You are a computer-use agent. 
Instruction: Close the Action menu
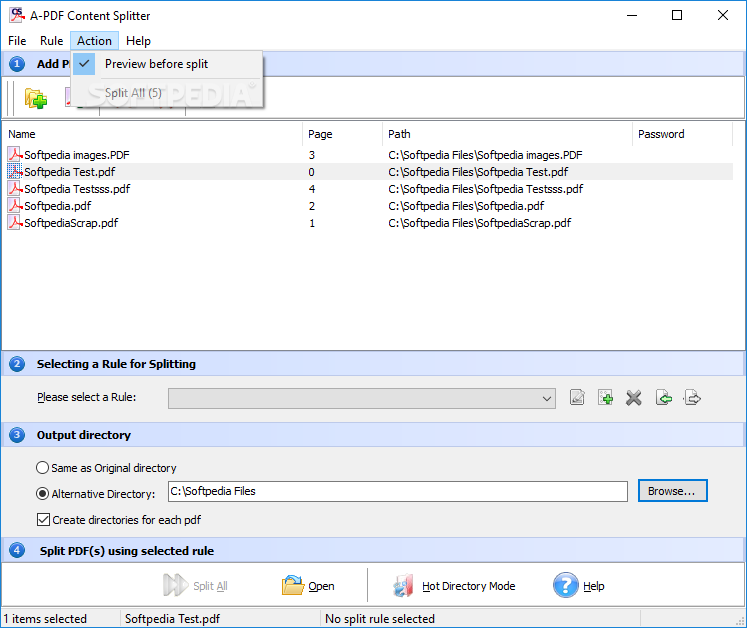pyautogui.click(x=94, y=41)
